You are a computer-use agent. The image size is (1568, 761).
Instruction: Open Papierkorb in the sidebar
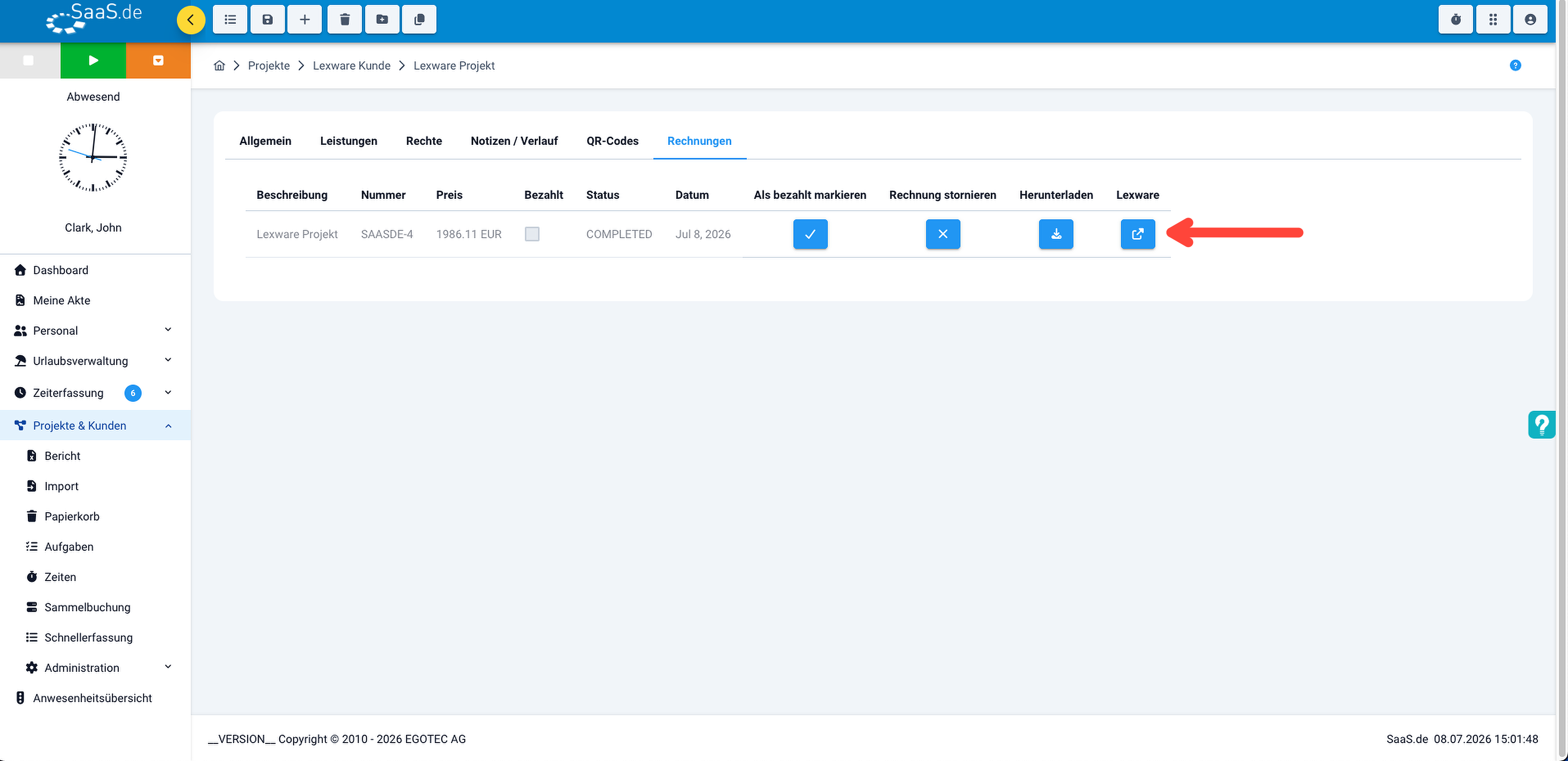[72, 516]
